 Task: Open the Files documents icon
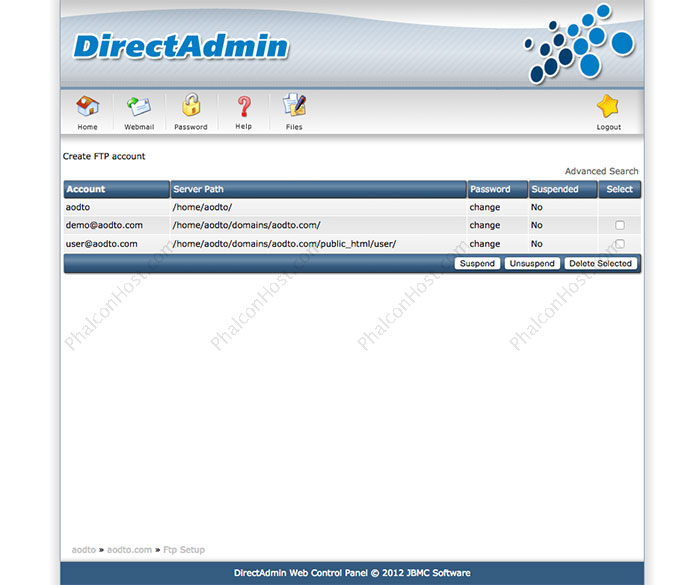[294, 106]
